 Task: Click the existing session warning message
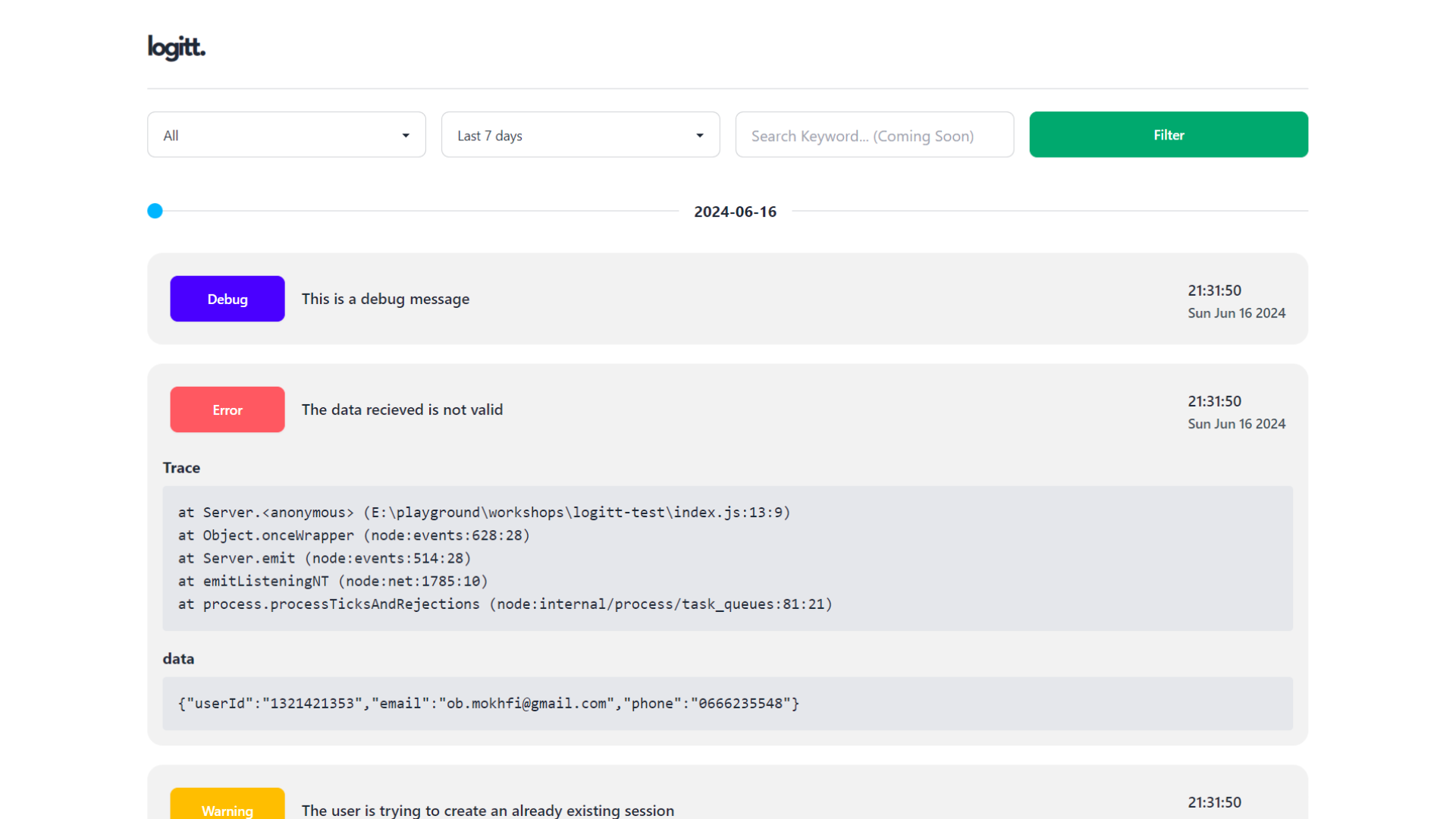point(488,810)
